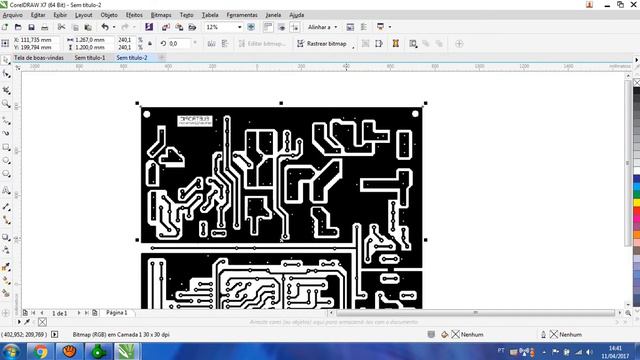Viewport: 640px width, 360px height.
Task: Expand the status bar coordinates arrow
Action: [x=55, y=335]
